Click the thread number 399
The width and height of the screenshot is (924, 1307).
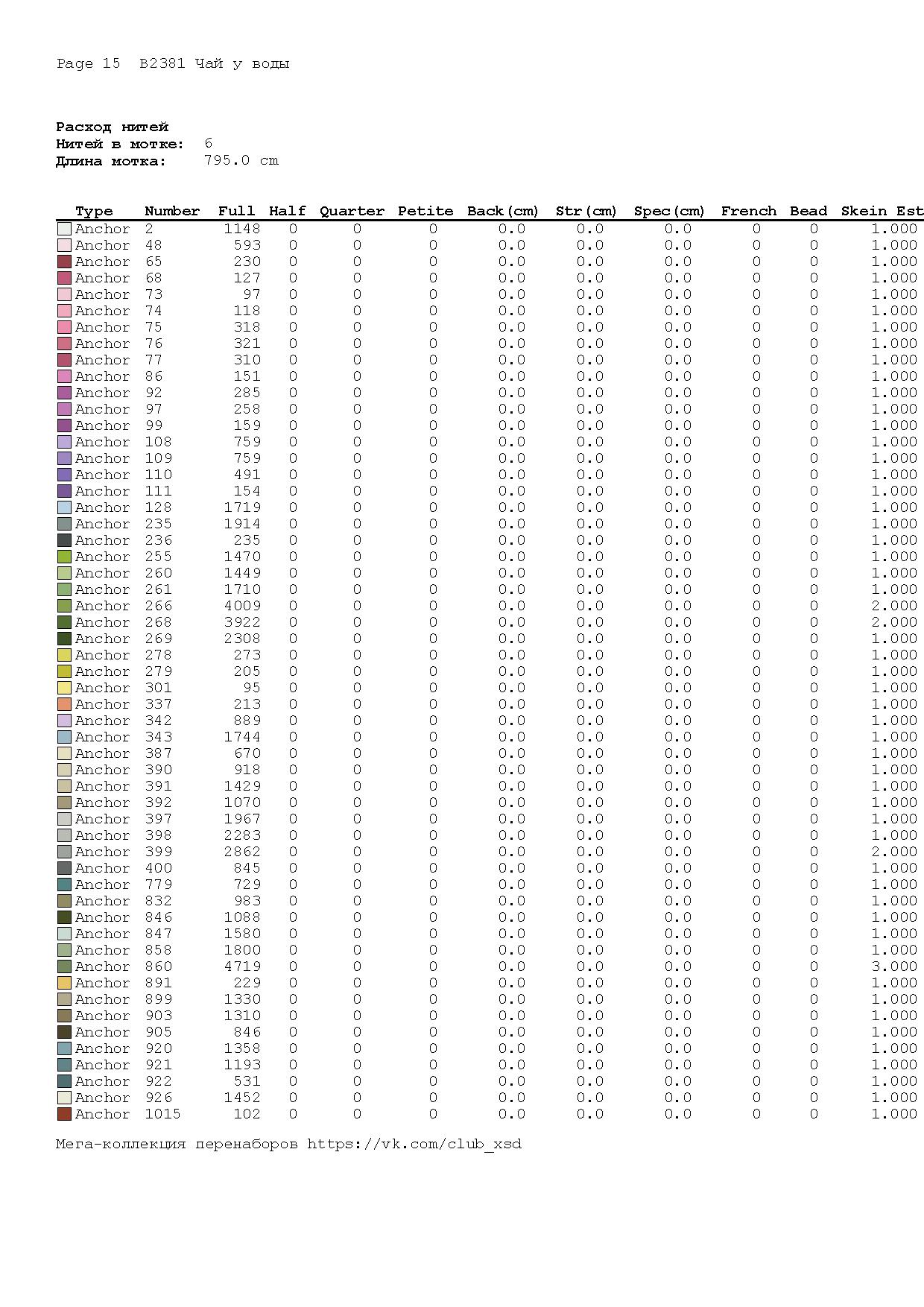coord(158,852)
